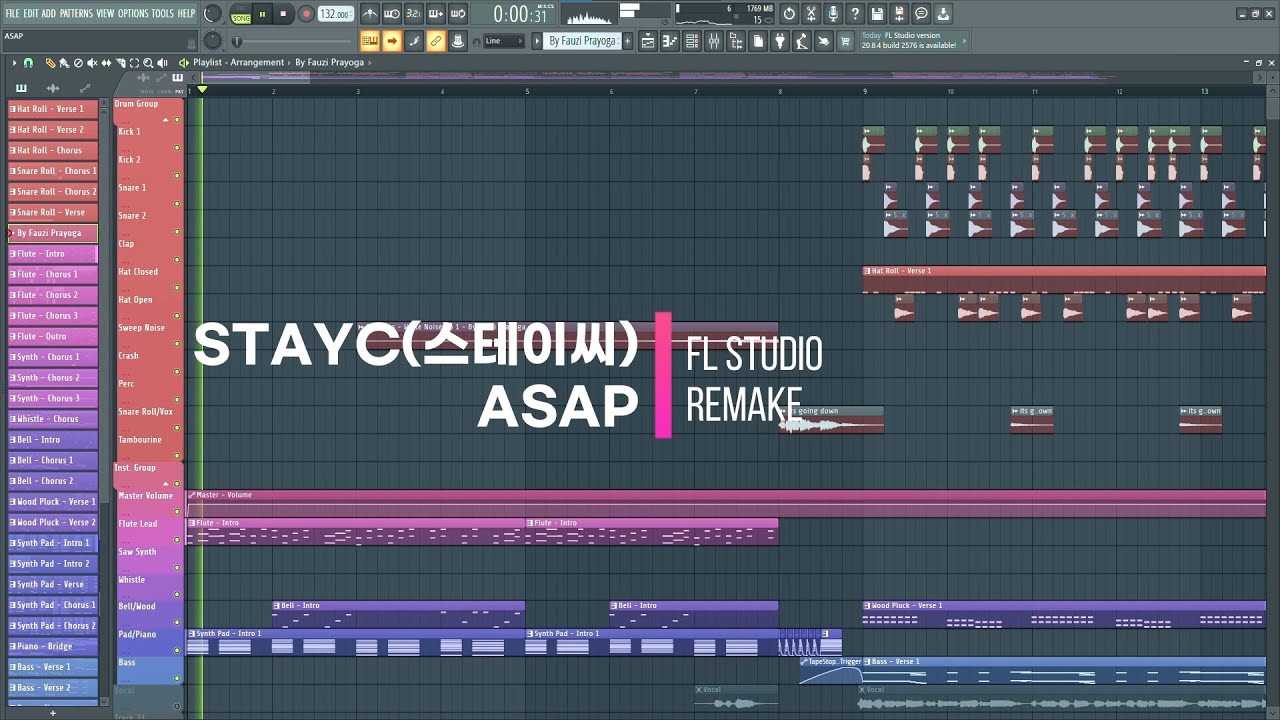Toggle the playlist snap magnet icon
Screen dimensions: 1280x720
[x=28, y=63]
